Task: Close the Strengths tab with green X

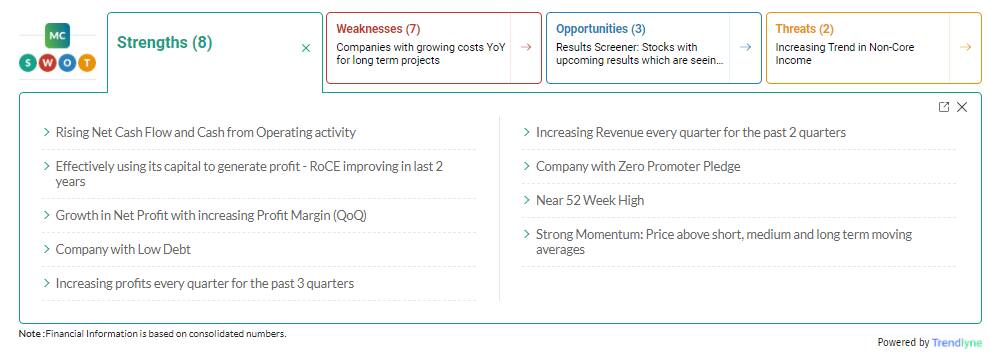Action: point(306,48)
